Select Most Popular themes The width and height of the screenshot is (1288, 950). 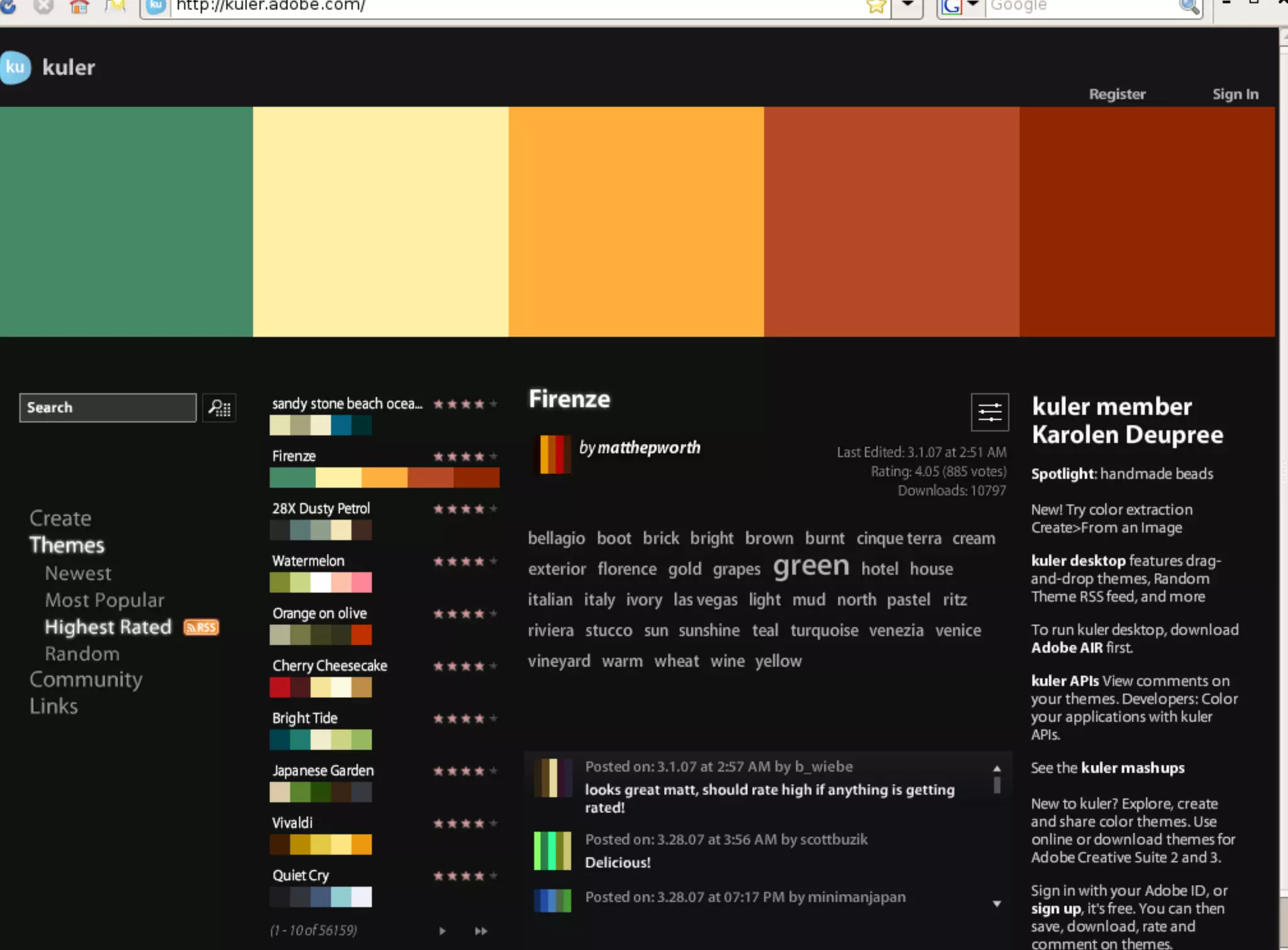pyautogui.click(x=104, y=600)
